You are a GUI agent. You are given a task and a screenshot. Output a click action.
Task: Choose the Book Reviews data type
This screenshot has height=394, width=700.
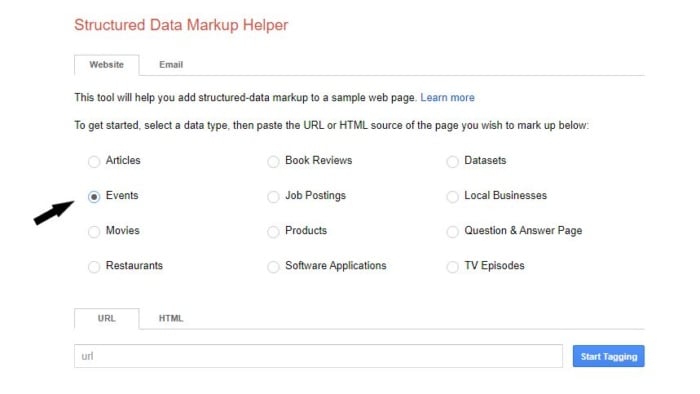click(273, 161)
